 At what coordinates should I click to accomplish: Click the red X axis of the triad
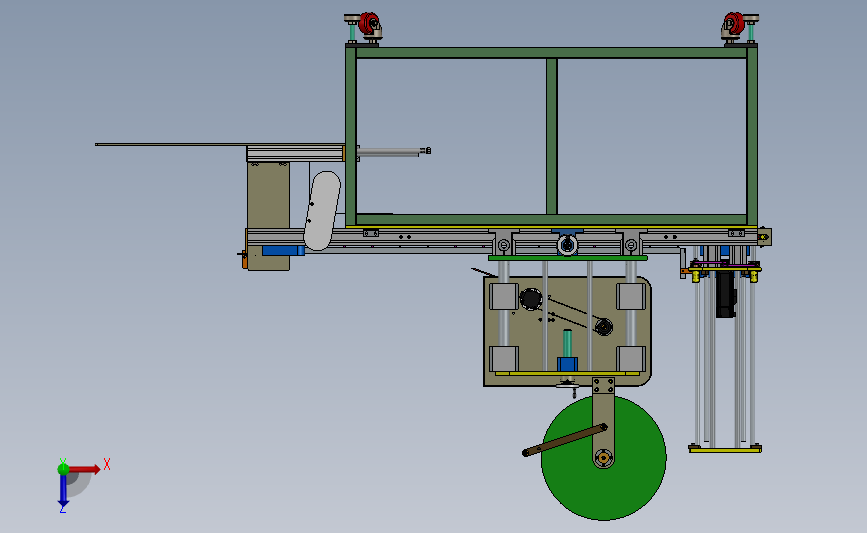pyautogui.click(x=83, y=469)
